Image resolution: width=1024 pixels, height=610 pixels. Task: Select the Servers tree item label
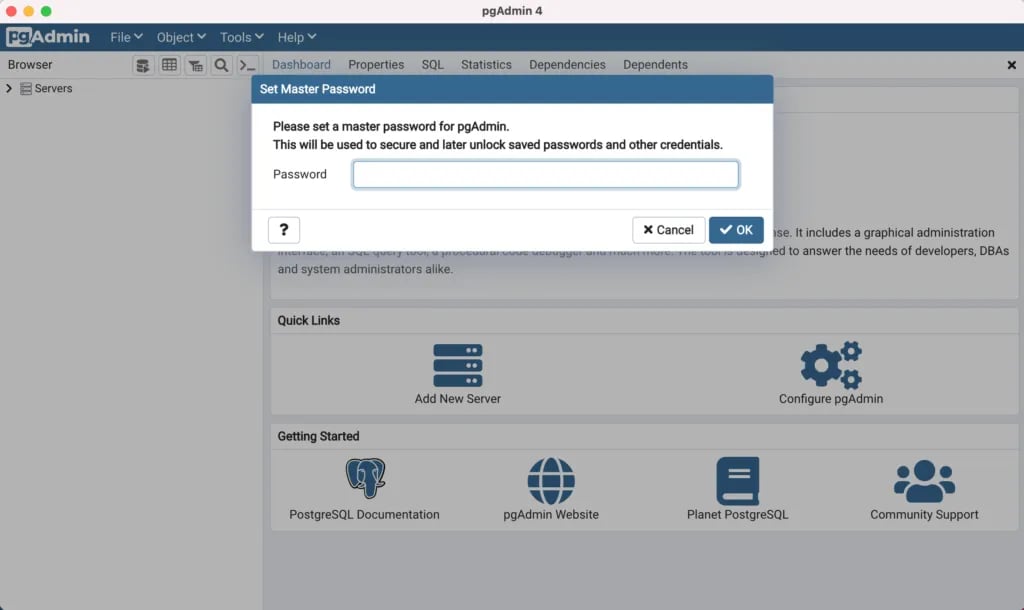54,89
